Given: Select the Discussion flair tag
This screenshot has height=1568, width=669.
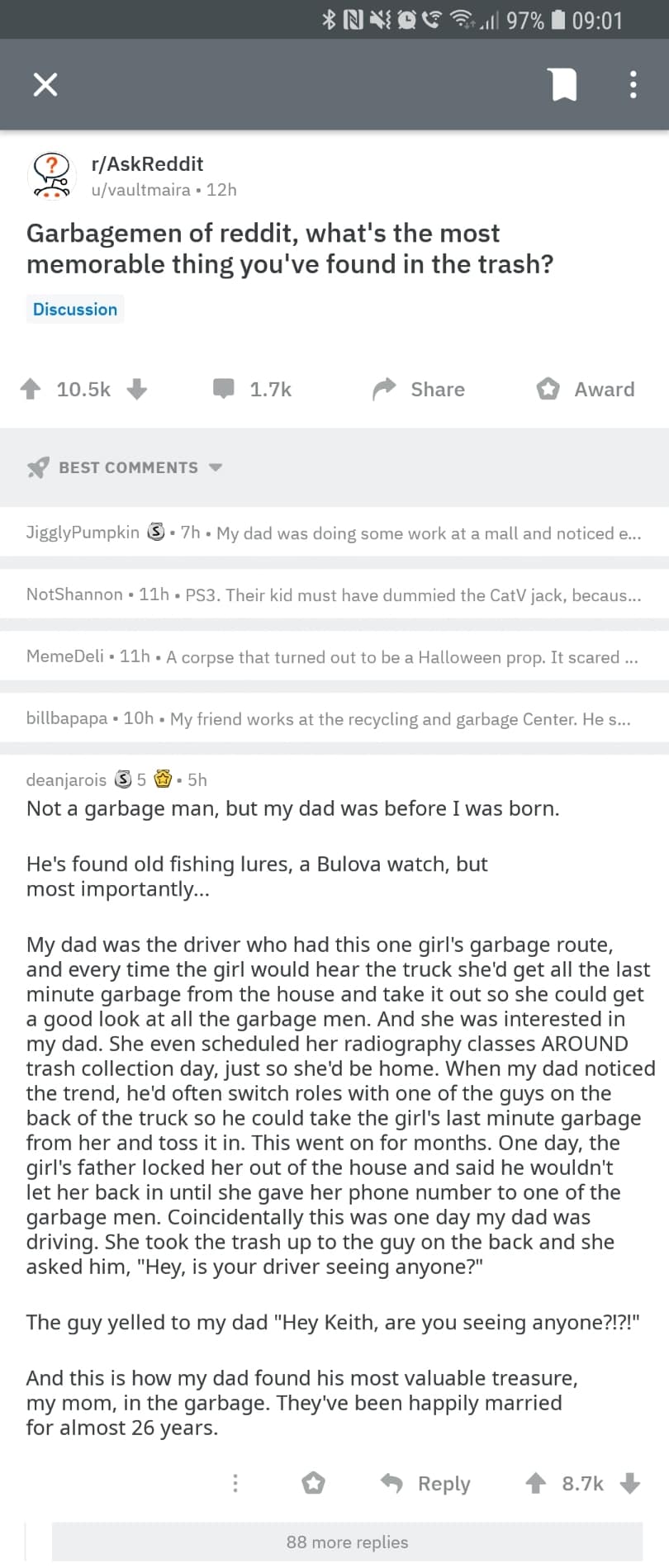Looking at the screenshot, I should tap(75, 309).
